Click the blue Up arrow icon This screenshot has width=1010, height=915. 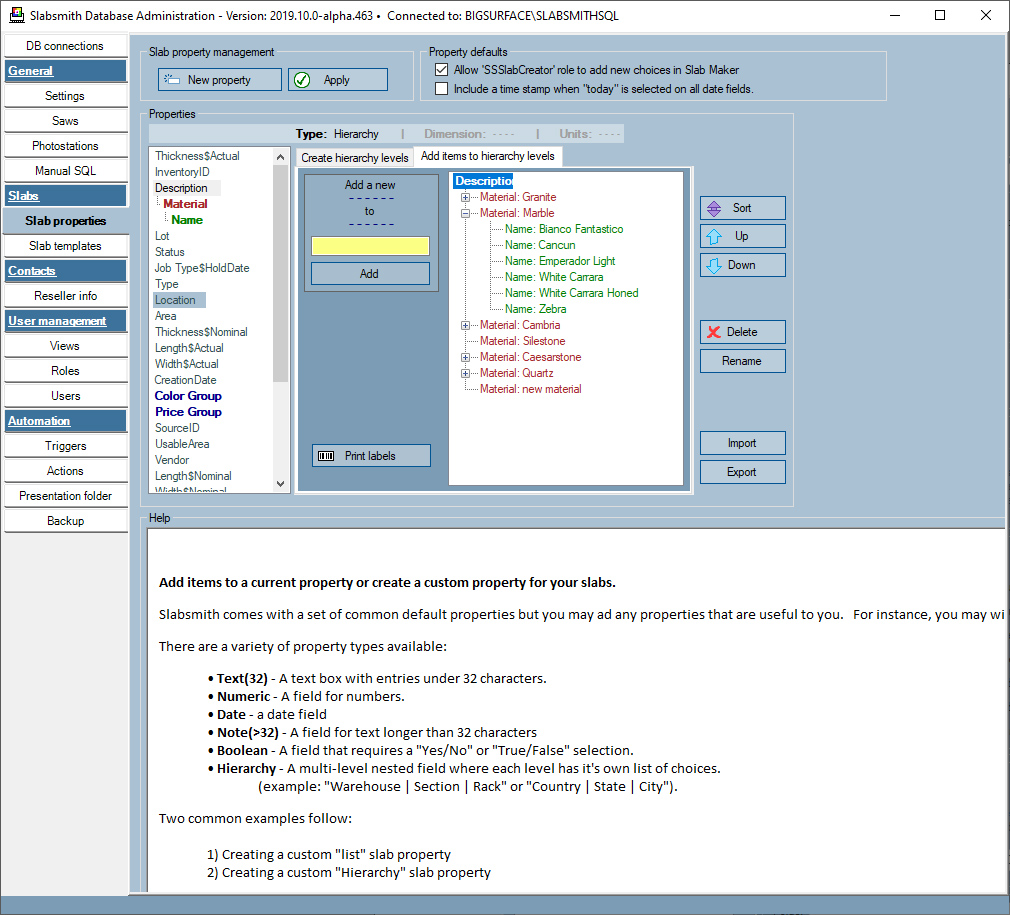pos(714,236)
